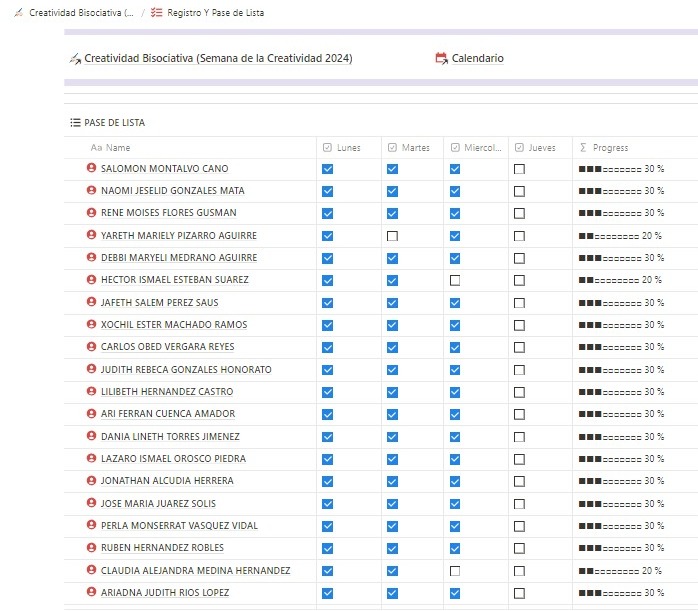The image size is (698, 611).
Task: Click the person icon beside PERLA MONSERRAT VASQUEZ VIDAL
Action: pos(91,525)
